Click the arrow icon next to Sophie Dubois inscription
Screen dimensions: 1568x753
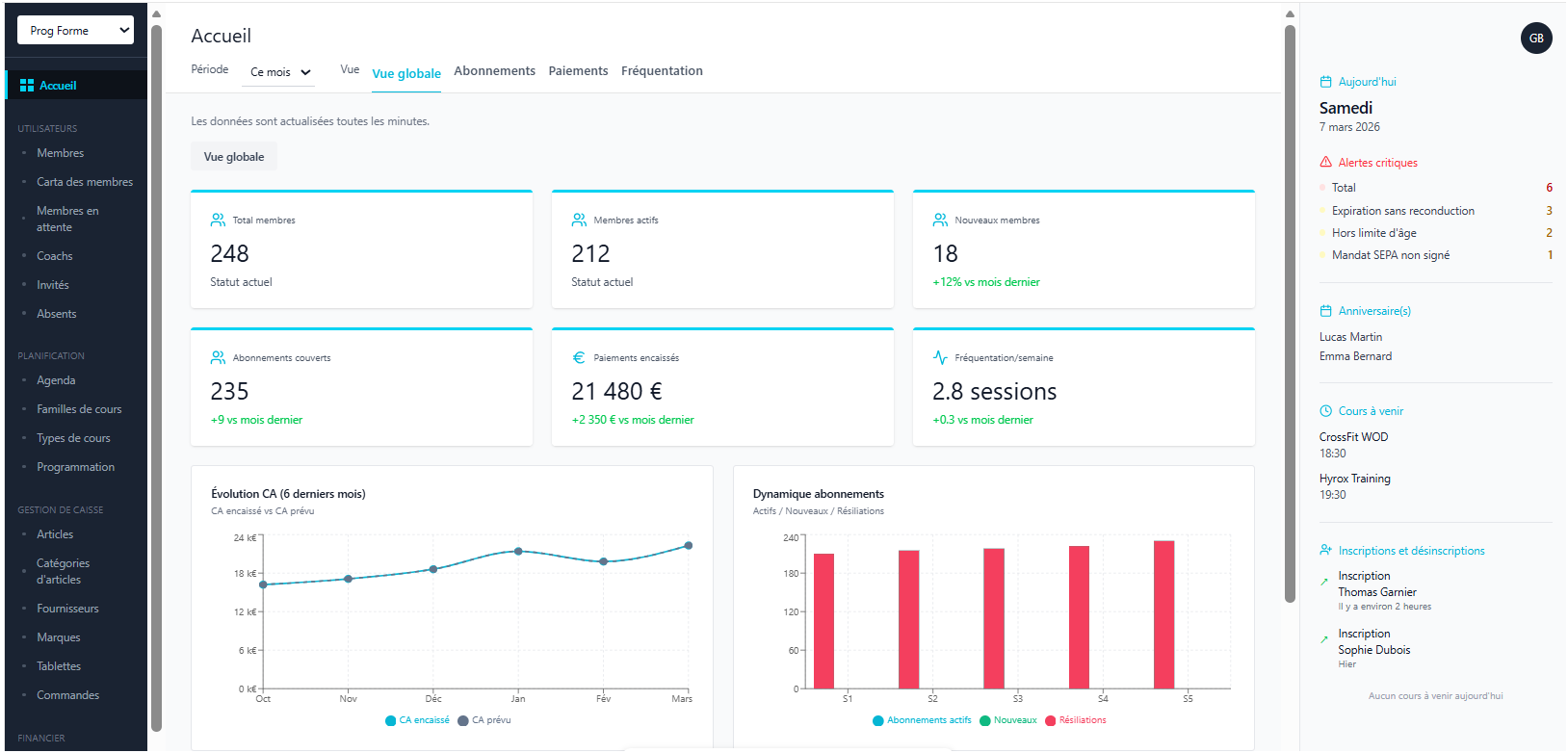pos(1324,639)
